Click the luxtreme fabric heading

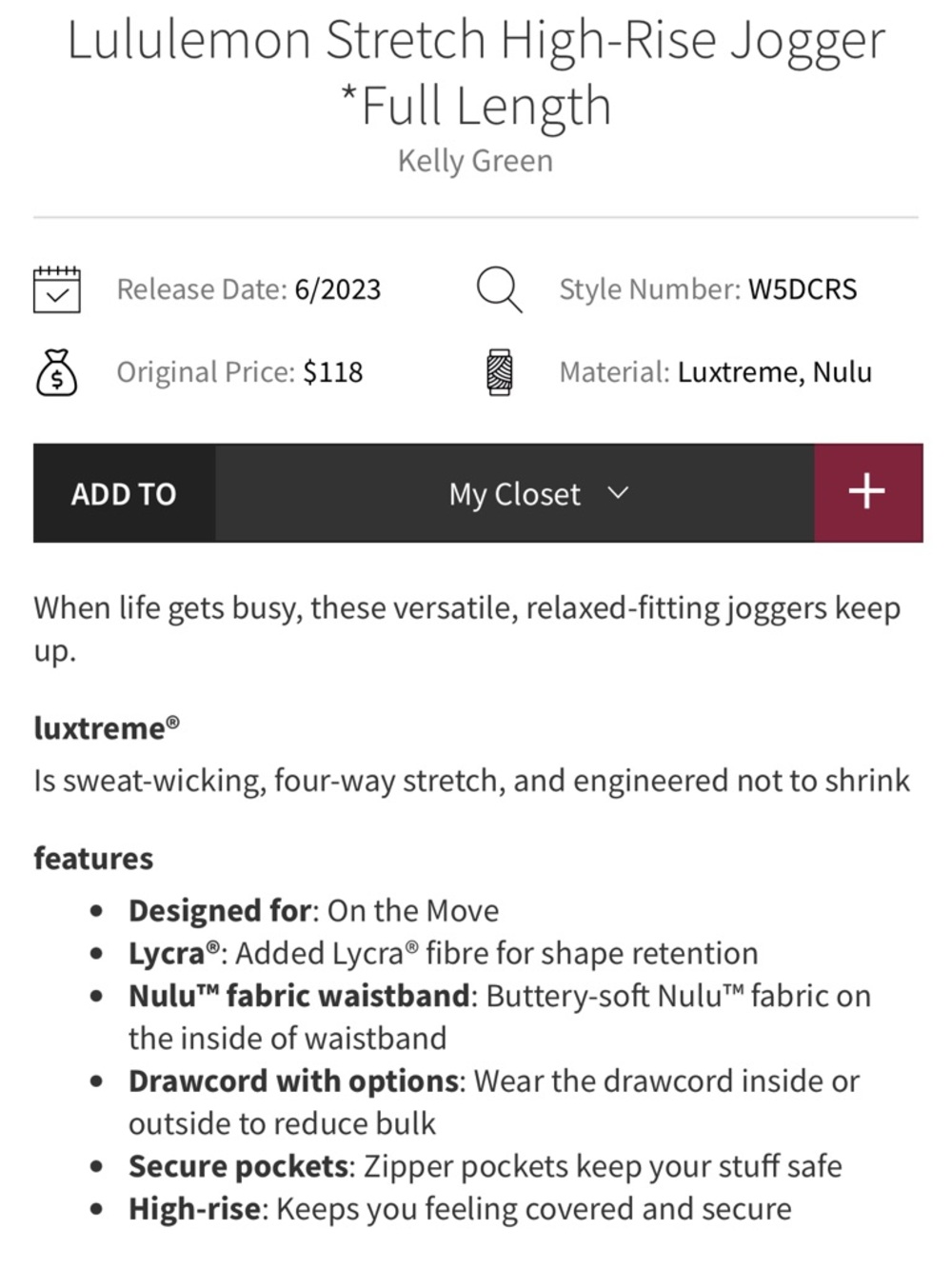[x=107, y=728]
